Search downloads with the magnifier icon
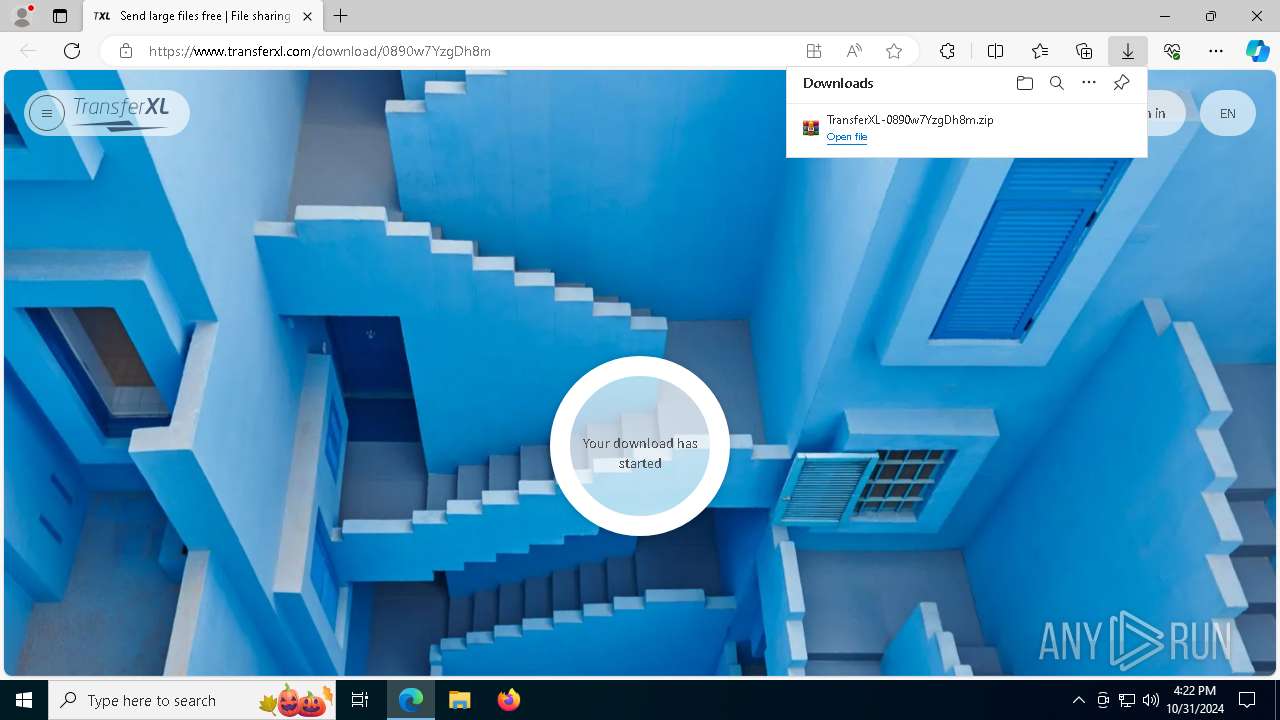1280x720 pixels. [1056, 83]
